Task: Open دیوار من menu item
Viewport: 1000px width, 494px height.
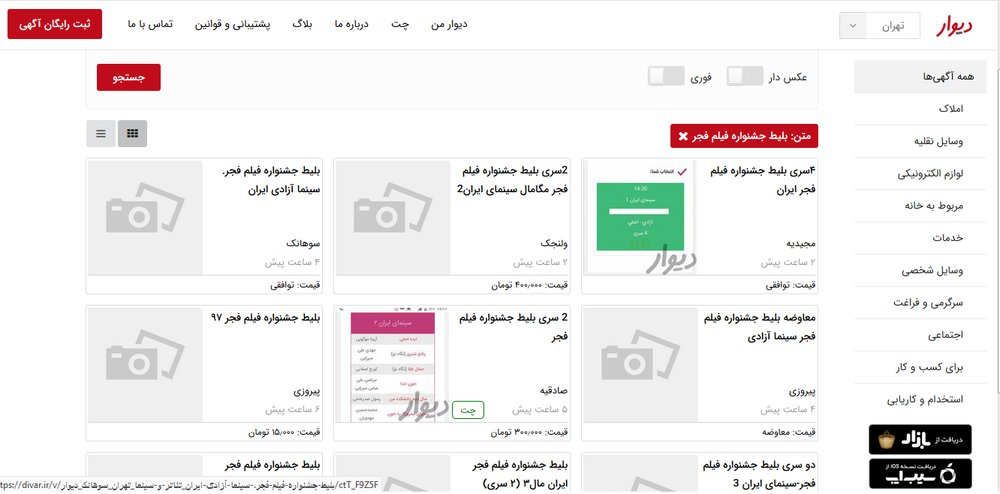Action: tap(449, 24)
